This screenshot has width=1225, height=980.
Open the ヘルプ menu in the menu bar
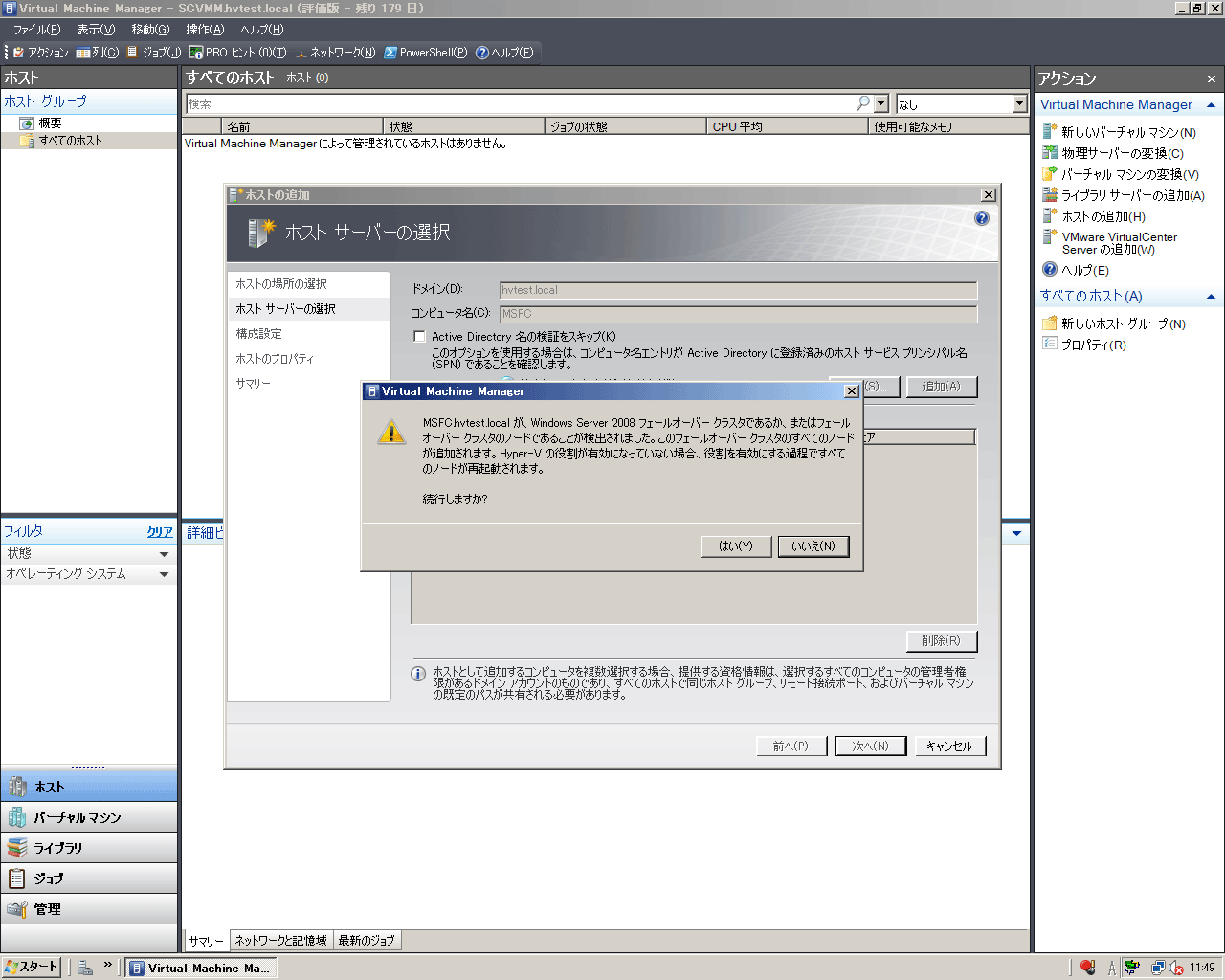[261, 30]
